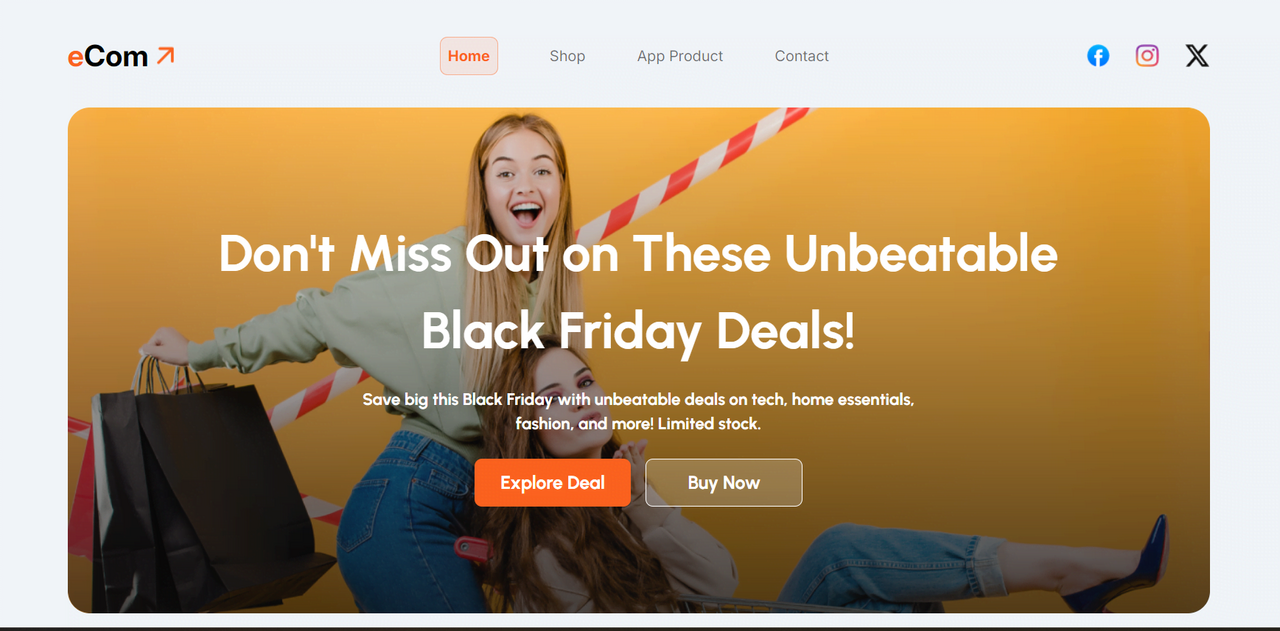Click the Black Friday Deals headline
The height and width of the screenshot is (631, 1280).
point(638,292)
